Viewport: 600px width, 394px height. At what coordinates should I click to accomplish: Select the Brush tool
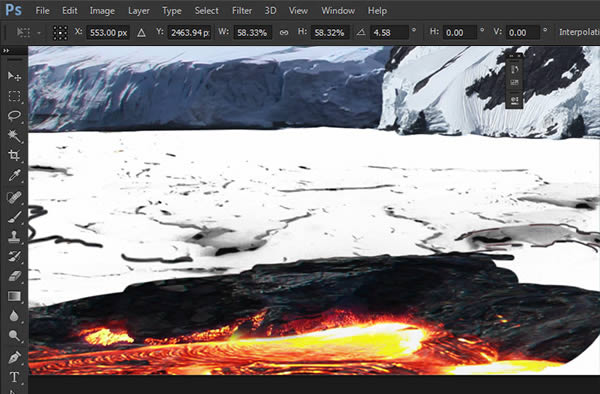click(x=14, y=217)
